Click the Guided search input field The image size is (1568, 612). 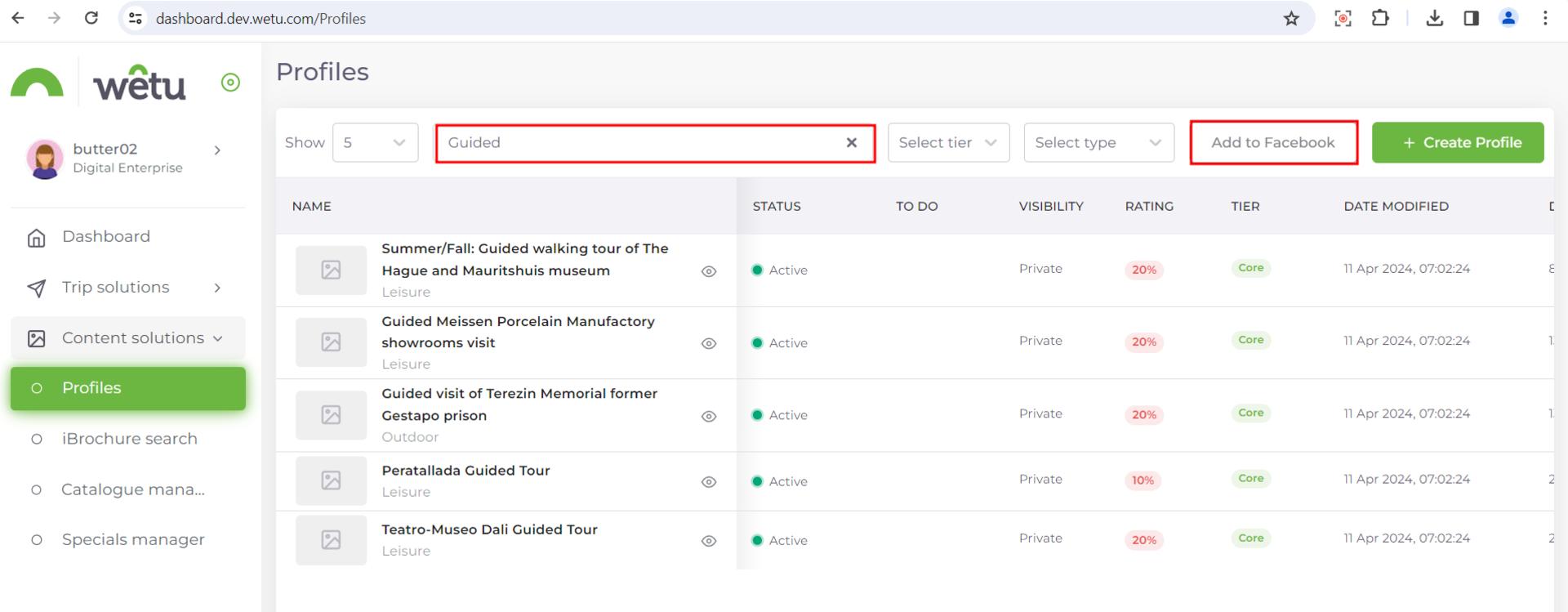pyautogui.click(x=637, y=143)
